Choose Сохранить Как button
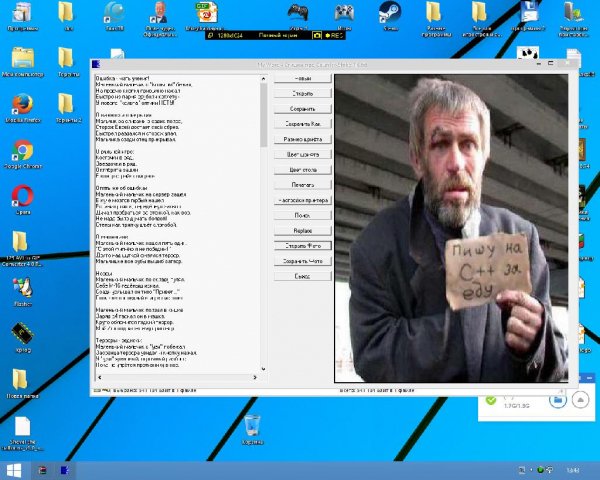Screen dimensions: 600x480 [303, 124]
